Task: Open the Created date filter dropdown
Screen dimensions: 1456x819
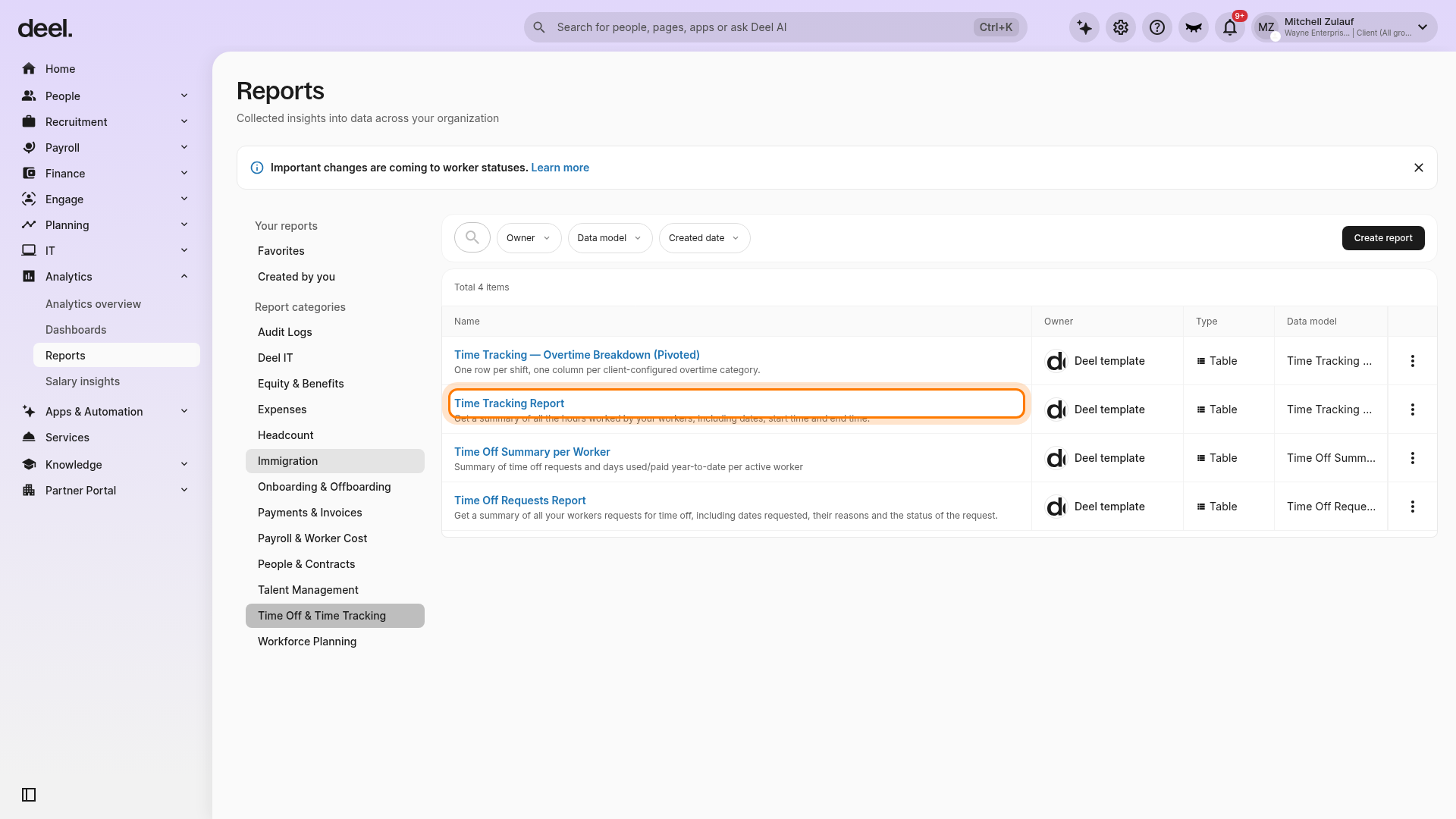Action: (x=704, y=238)
